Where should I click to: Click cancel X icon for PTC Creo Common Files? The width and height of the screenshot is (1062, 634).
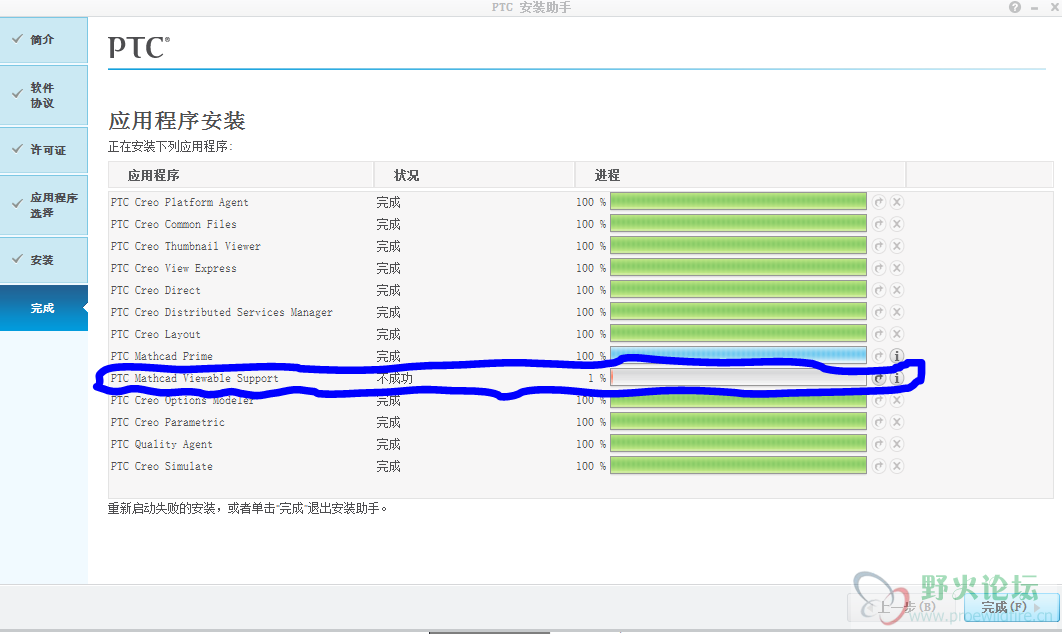897,224
